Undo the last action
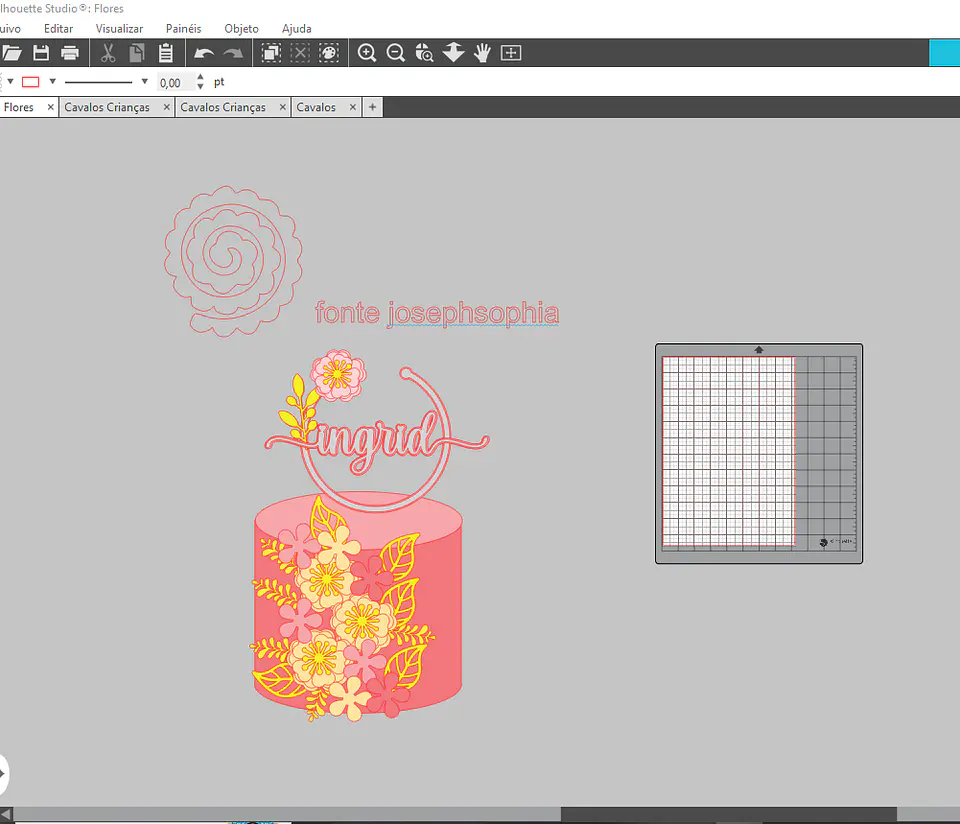 [x=203, y=54]
